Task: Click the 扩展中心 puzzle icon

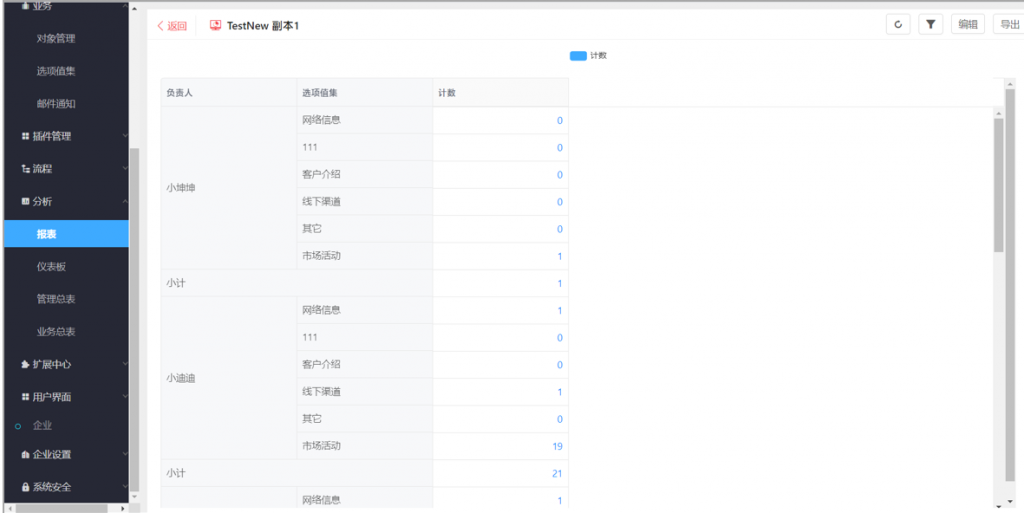Action: coord(26,364)
